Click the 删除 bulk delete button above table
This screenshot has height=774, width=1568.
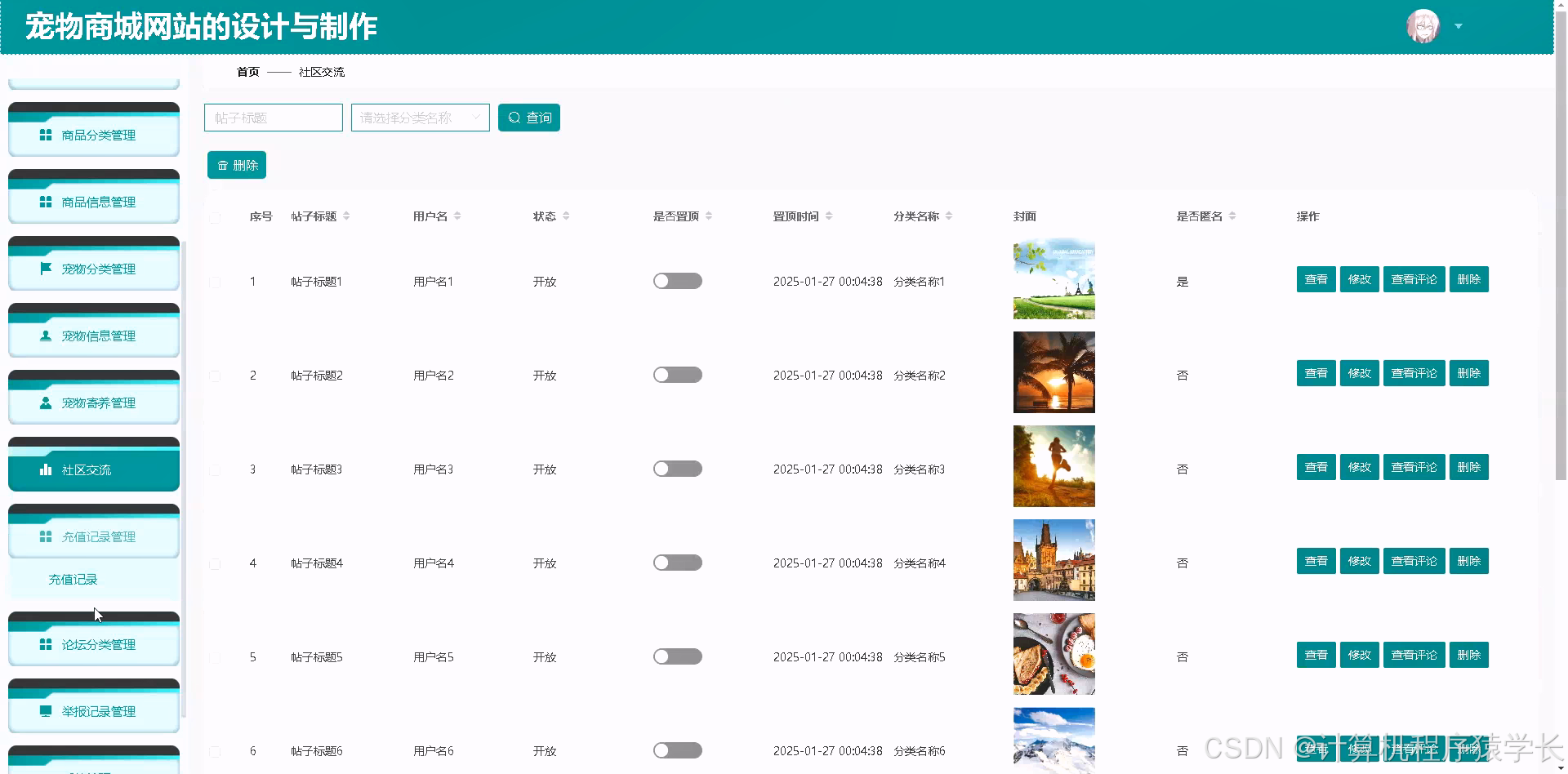coord(237,165)
